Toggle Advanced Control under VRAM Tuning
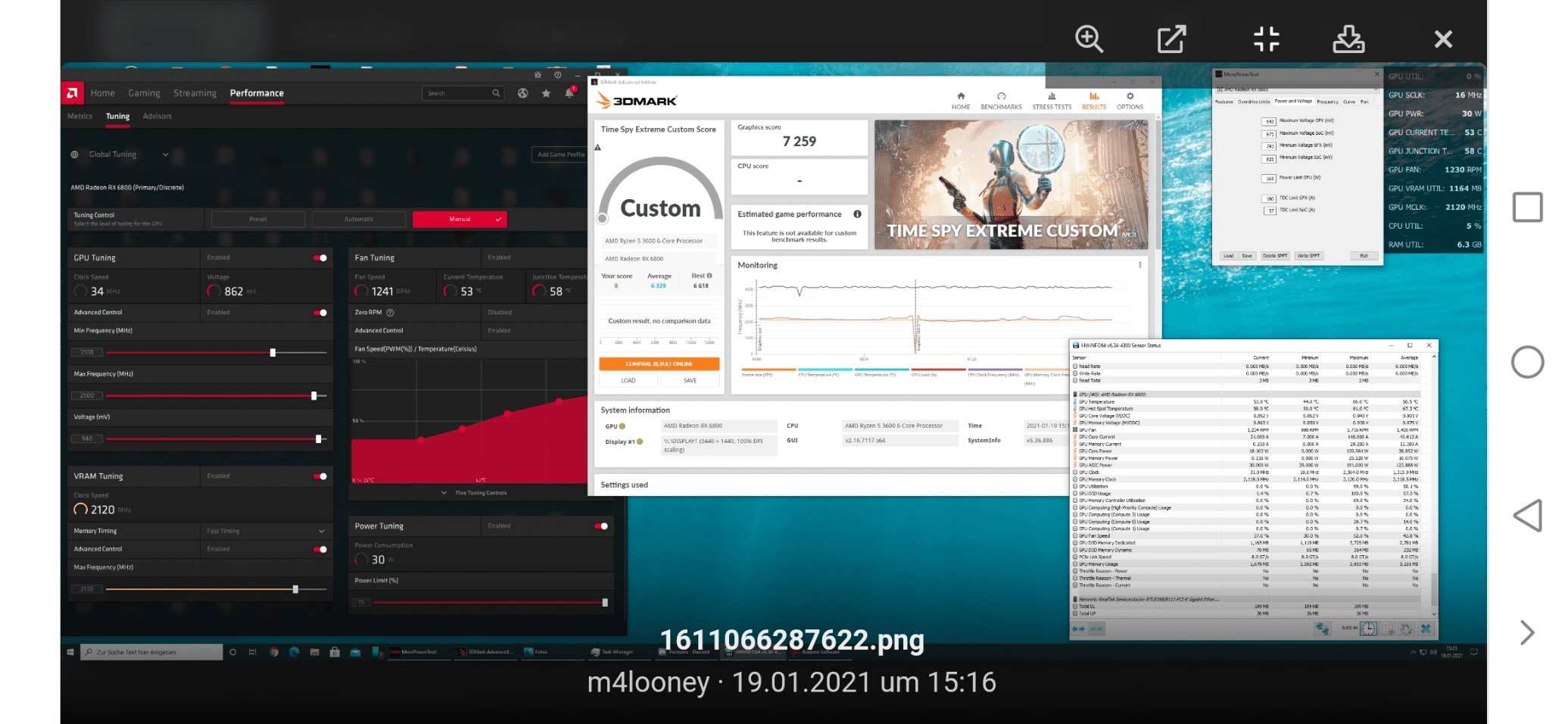The height and width of the screenshot is (724, 1568). pos(320,549)
